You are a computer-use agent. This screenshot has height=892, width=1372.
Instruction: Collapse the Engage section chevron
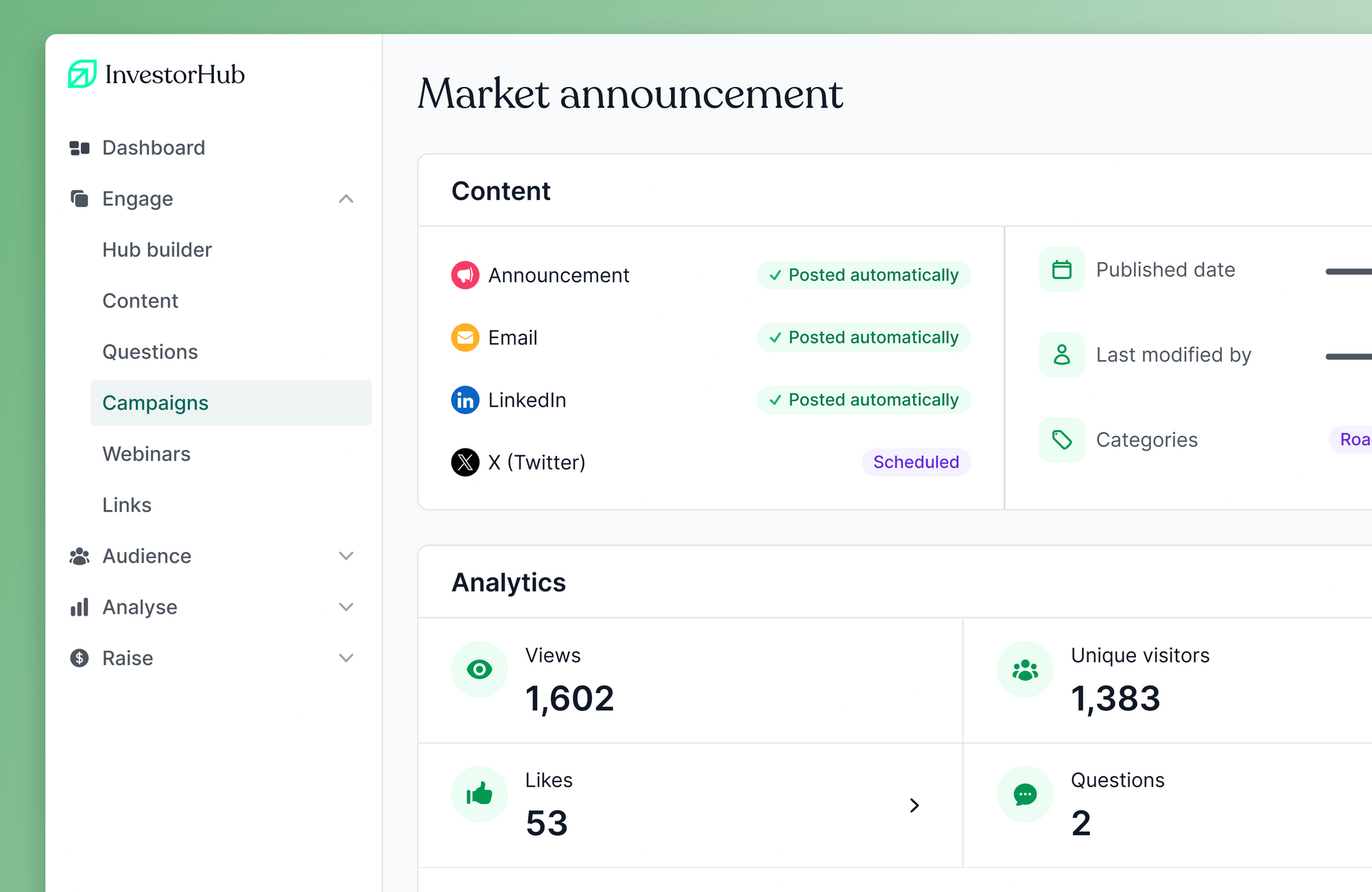(346, 199)
